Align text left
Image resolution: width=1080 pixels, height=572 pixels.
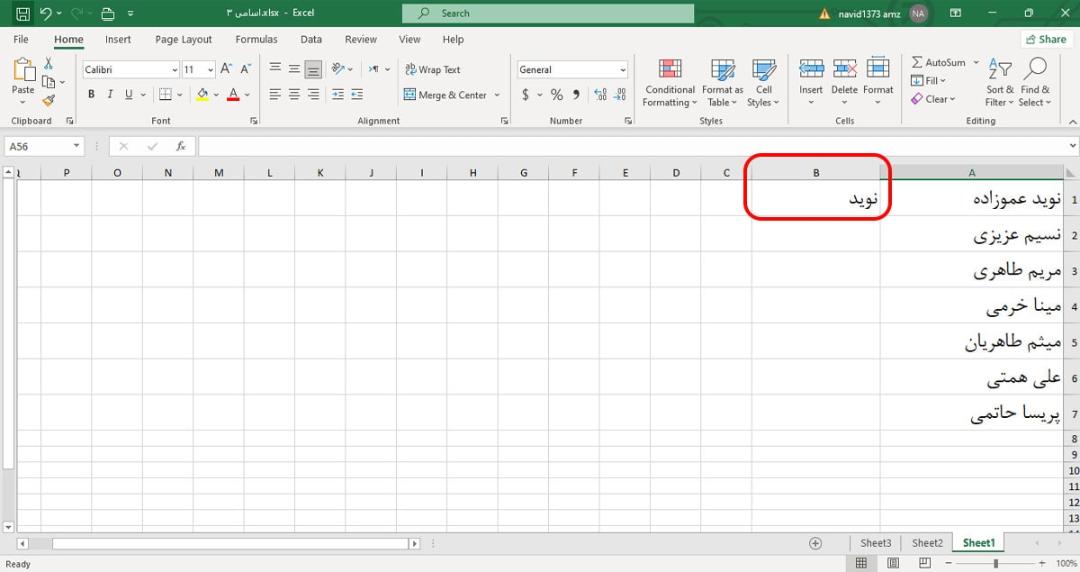click(x=275, y=94)
